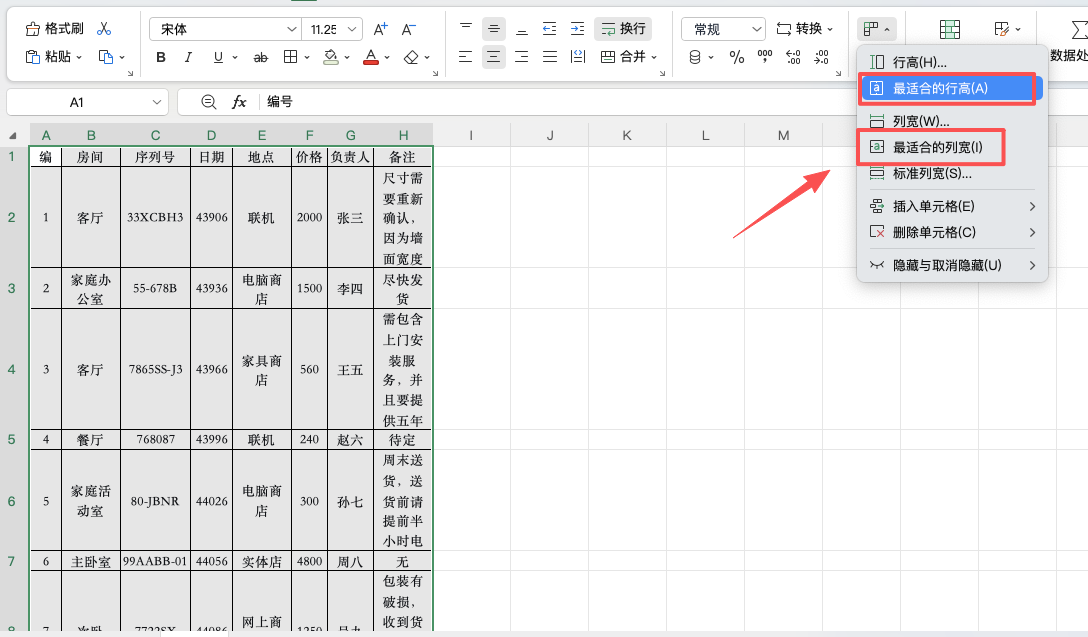Open the font color dropdown arrow
The image size is (1088, 637).
(x=387, y=58)
